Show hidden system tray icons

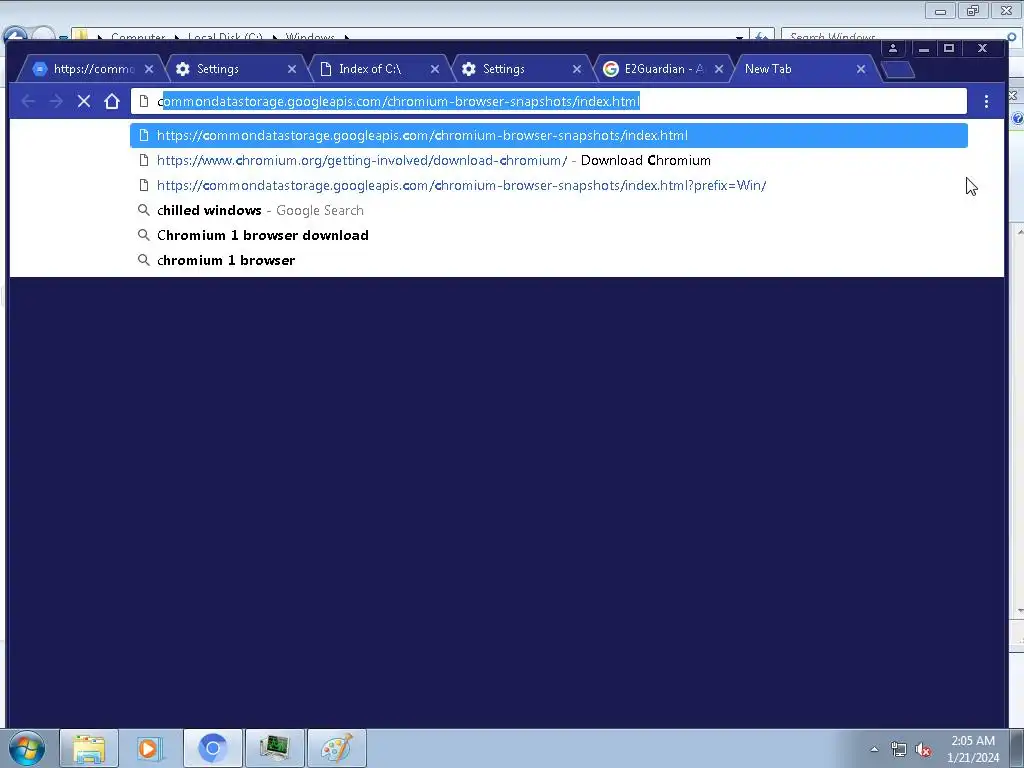[x=874, y=749]
